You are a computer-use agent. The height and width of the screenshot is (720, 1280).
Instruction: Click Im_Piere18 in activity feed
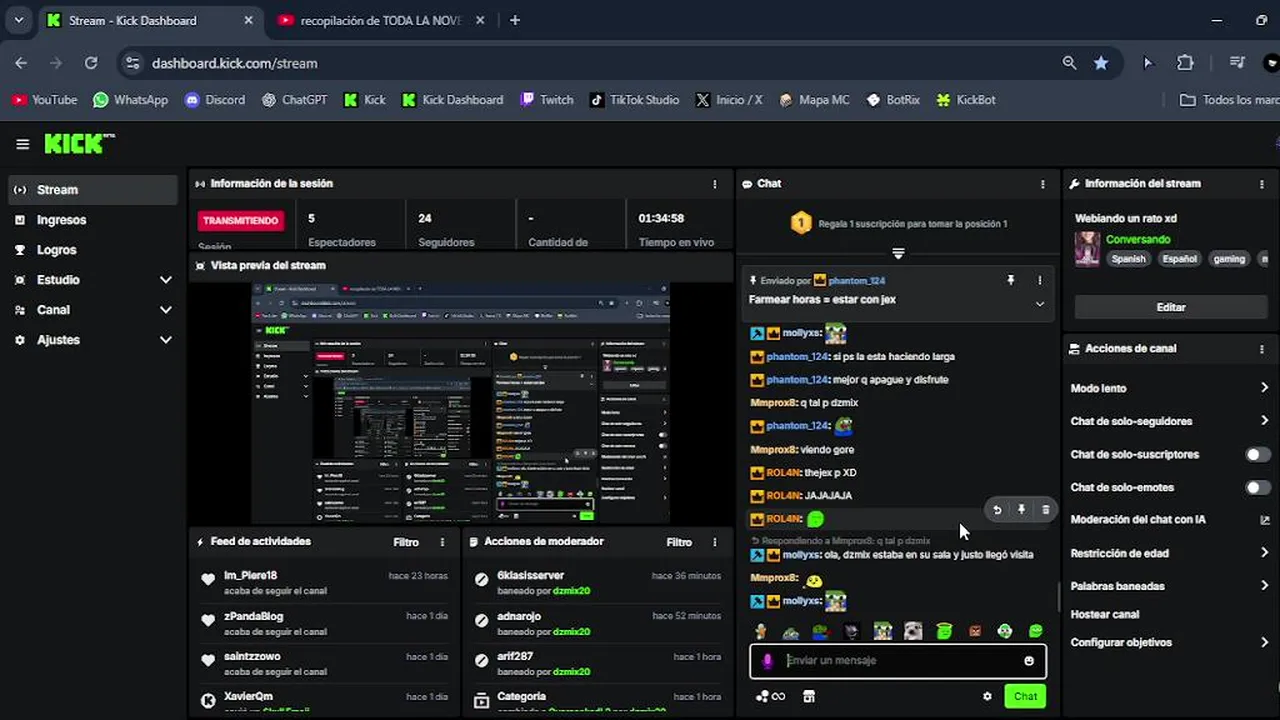pos(250,576)
